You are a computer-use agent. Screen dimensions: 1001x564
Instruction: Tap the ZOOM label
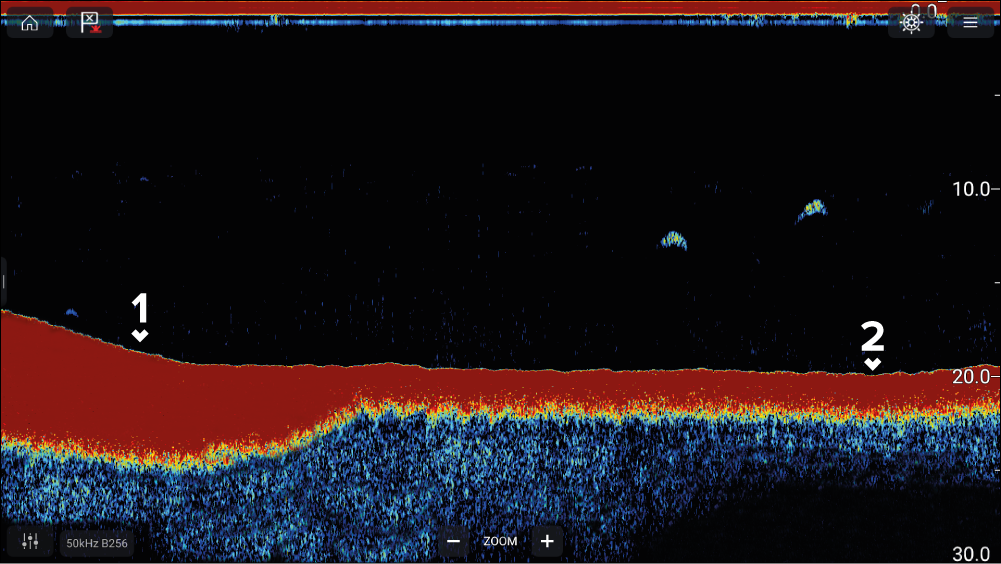[500, 541]
